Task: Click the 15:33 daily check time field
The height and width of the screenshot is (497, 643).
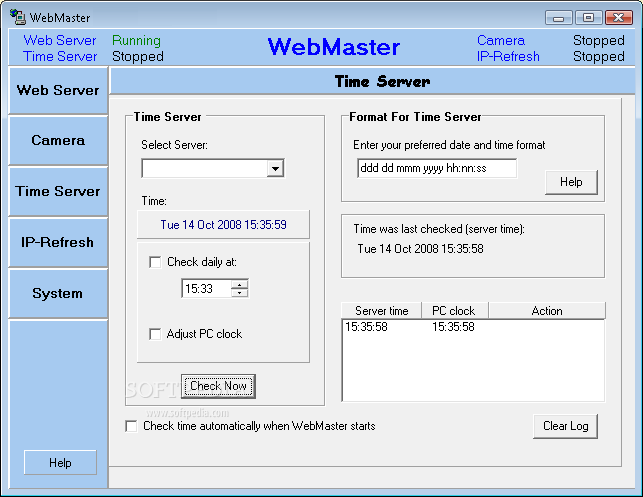Action: pyautogui.click(x=206, y=289)
